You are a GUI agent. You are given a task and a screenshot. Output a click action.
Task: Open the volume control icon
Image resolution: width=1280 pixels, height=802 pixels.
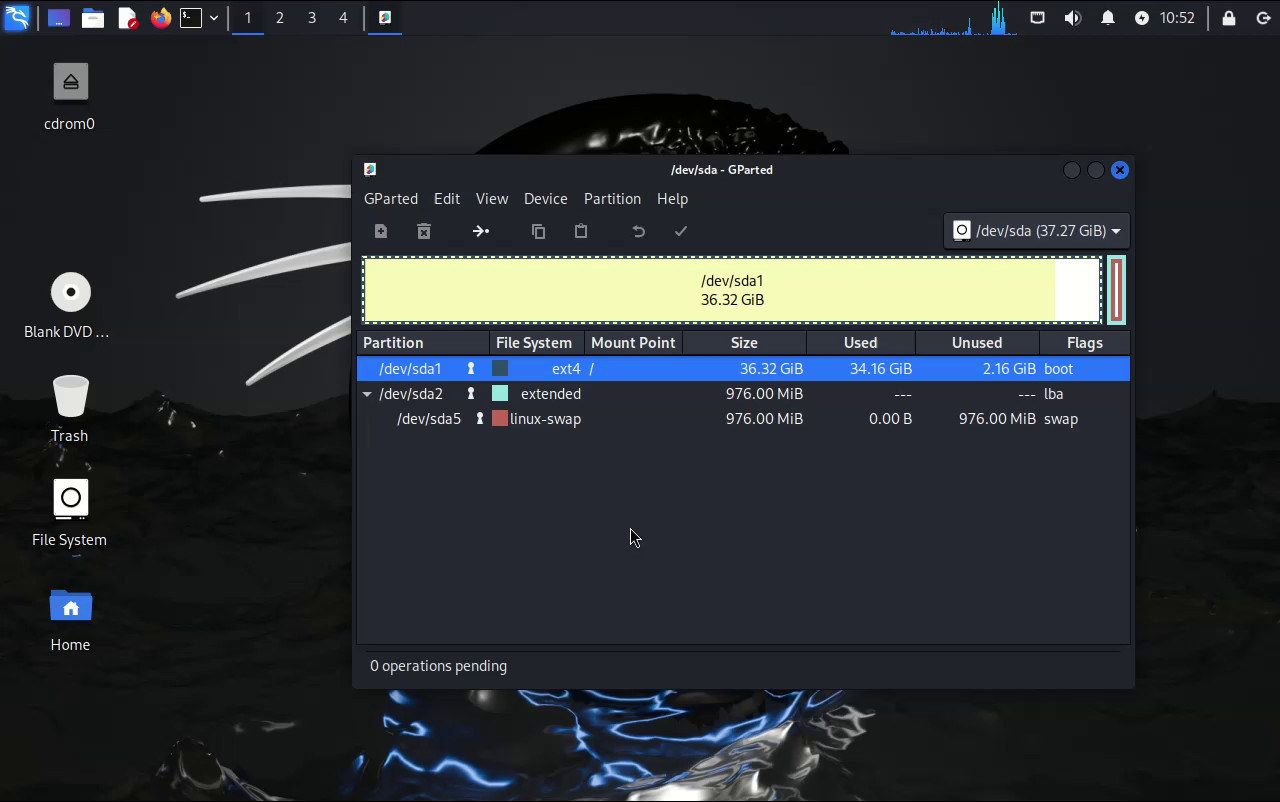click(x=1073, y=18)
